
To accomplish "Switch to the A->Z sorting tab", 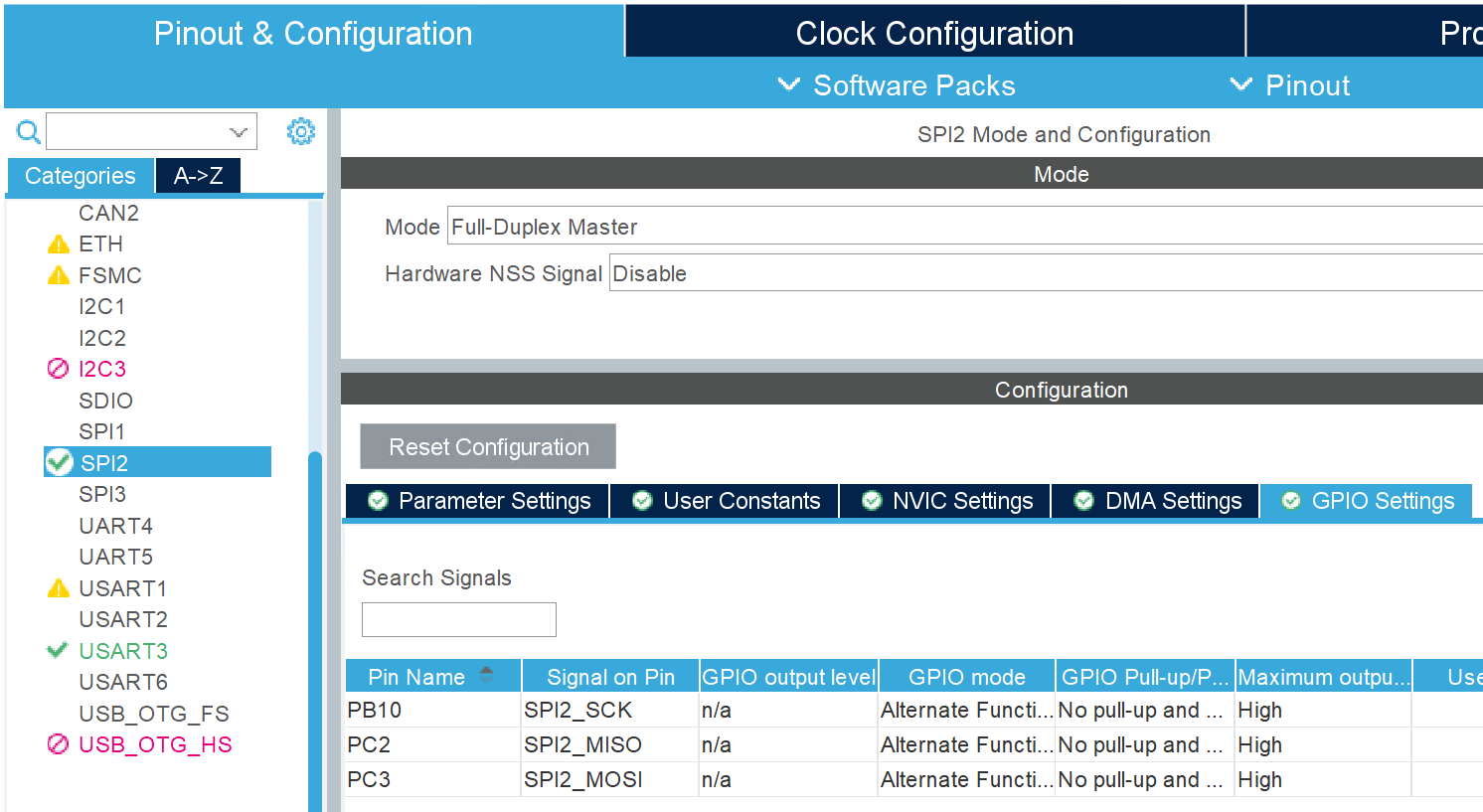I will click(x=198, y=176).
